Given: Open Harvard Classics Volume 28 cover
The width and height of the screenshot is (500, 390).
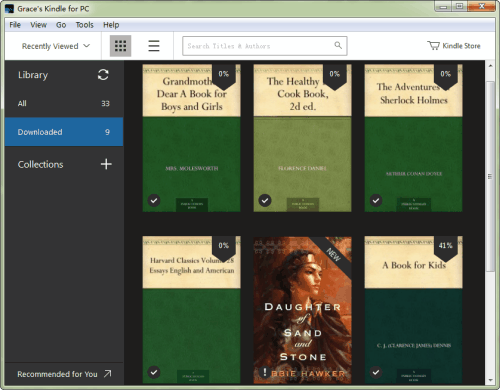Looking at the screenshot, I should [191, 310].
